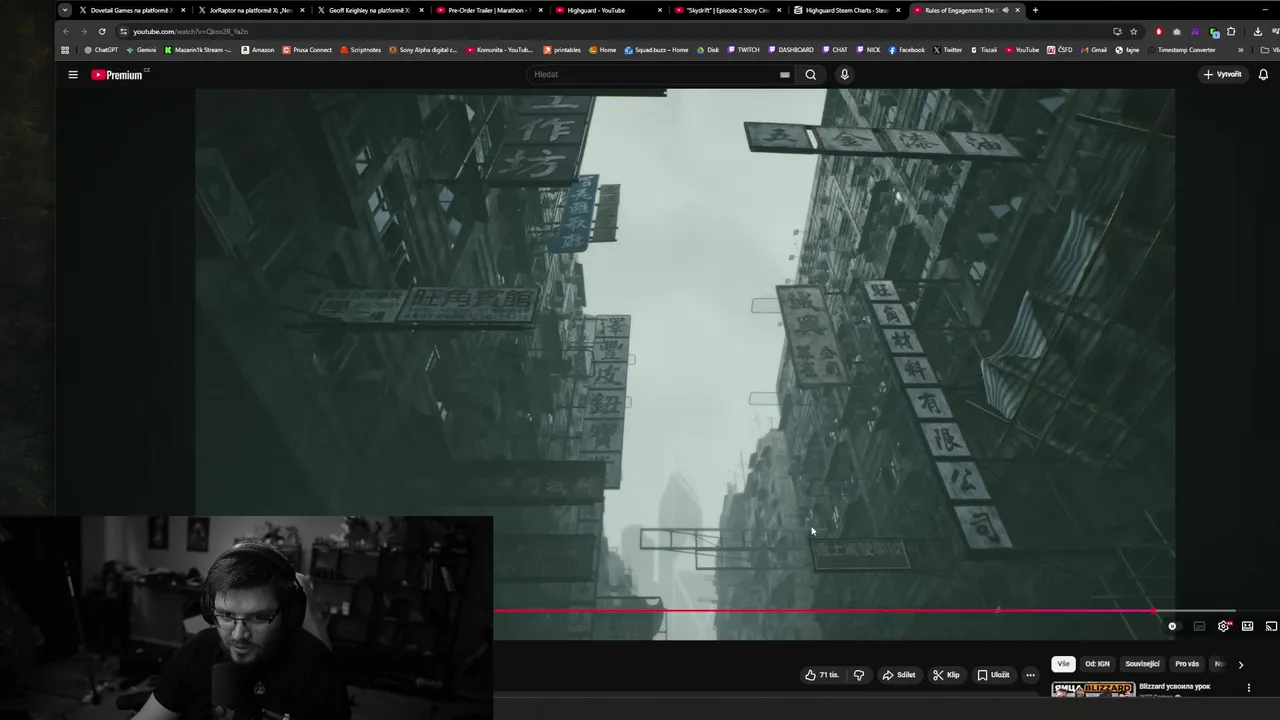
Task: Open the YouTube guide hamburger menu
Action: (x=73, y=75)
